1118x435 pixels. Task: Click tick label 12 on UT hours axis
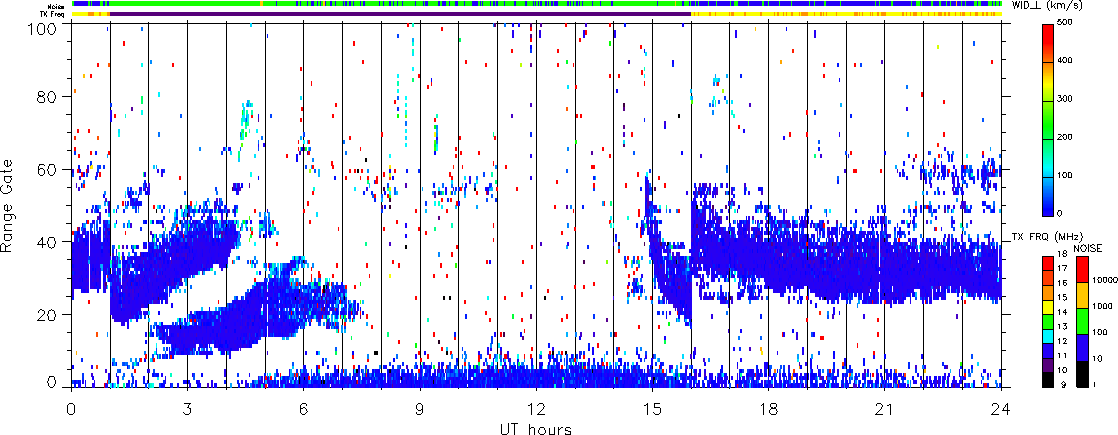536,409
